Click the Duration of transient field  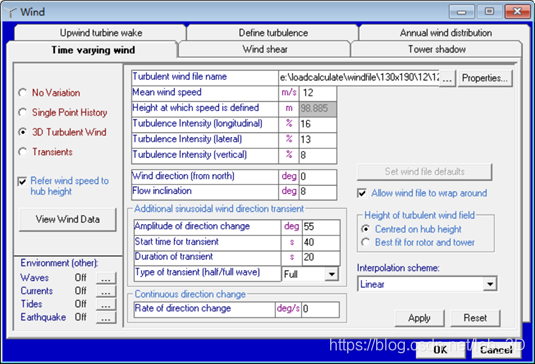(321, 257)
